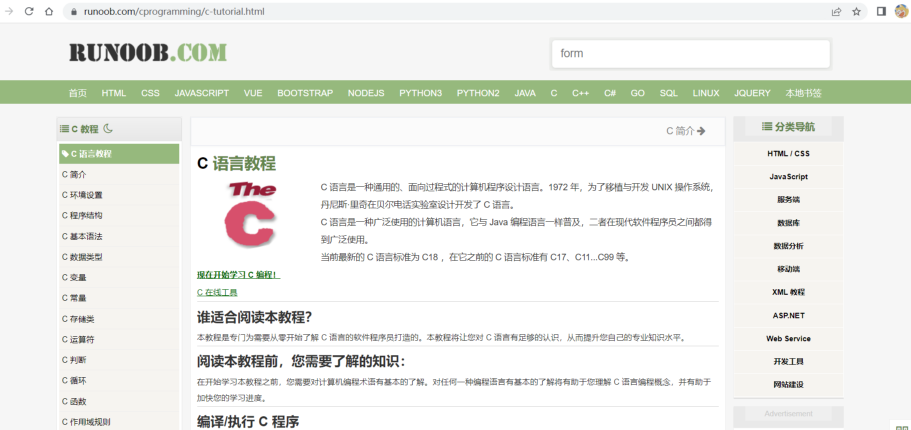Open GO in navigation bar
The image size is (911, 430).
tap(637, 93)
